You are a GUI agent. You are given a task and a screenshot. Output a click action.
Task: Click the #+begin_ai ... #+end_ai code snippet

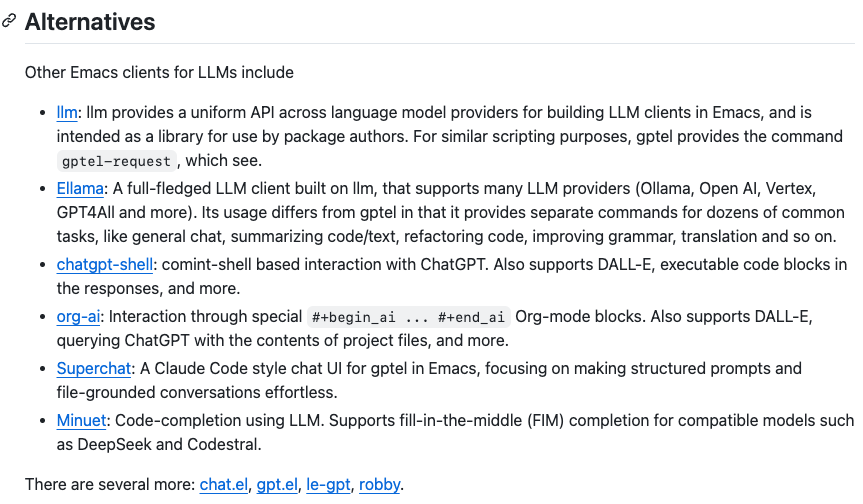point(409,317)
